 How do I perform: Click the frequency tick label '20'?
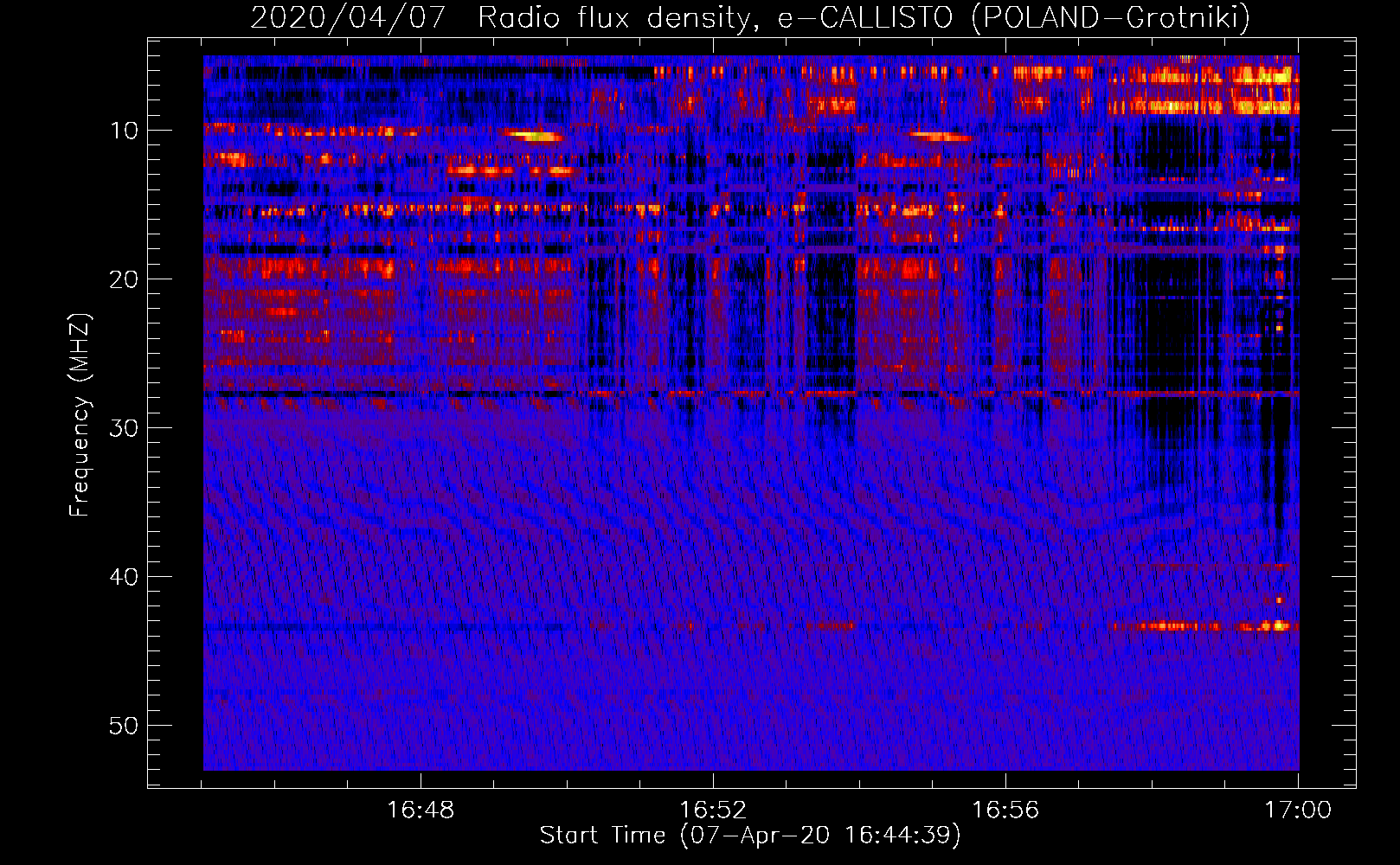click(x=125, y=279)
